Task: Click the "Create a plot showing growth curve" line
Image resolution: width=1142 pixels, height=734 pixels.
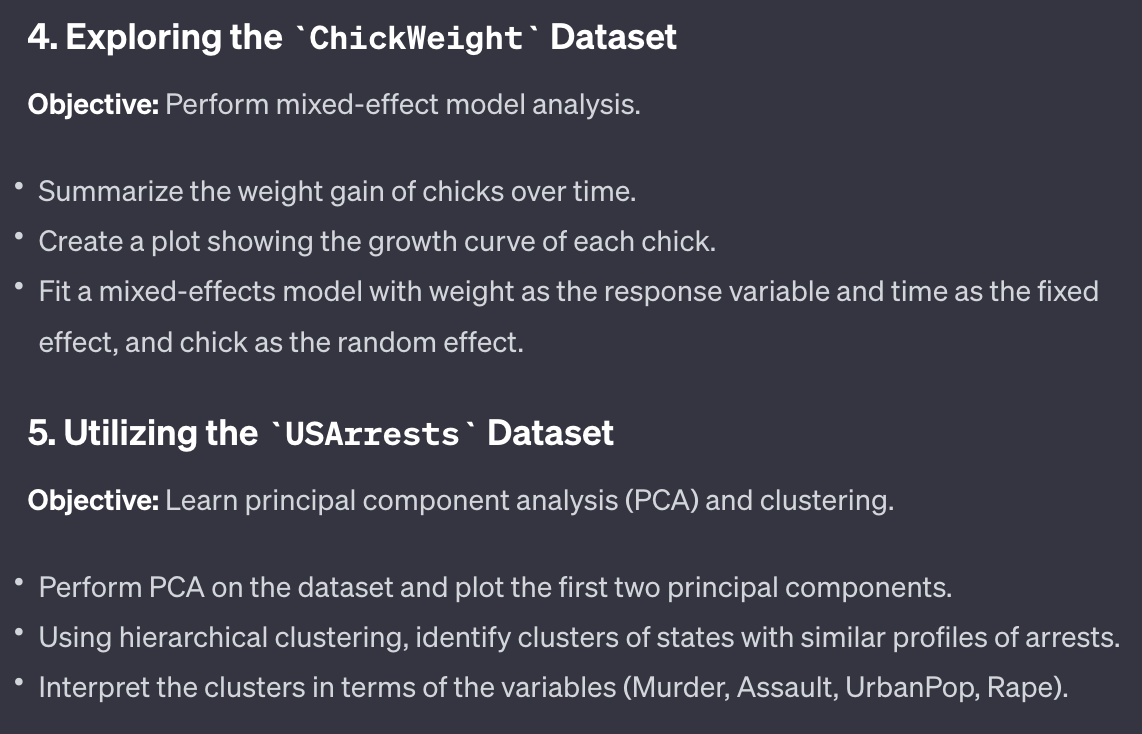Action: click(x=377, y=241)
